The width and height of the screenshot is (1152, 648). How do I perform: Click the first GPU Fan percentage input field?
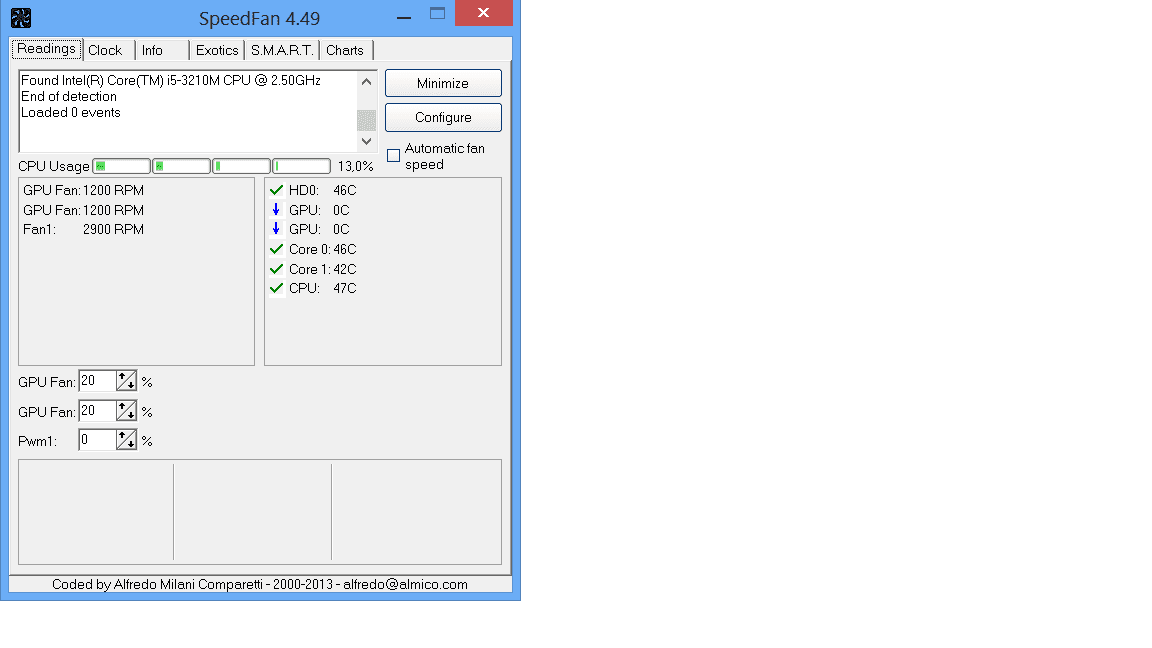(x=98, y=381)
